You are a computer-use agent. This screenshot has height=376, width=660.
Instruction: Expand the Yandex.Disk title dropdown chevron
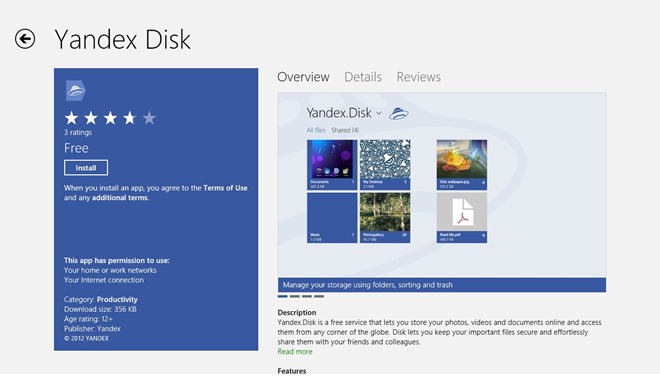(x=379, y=113)
